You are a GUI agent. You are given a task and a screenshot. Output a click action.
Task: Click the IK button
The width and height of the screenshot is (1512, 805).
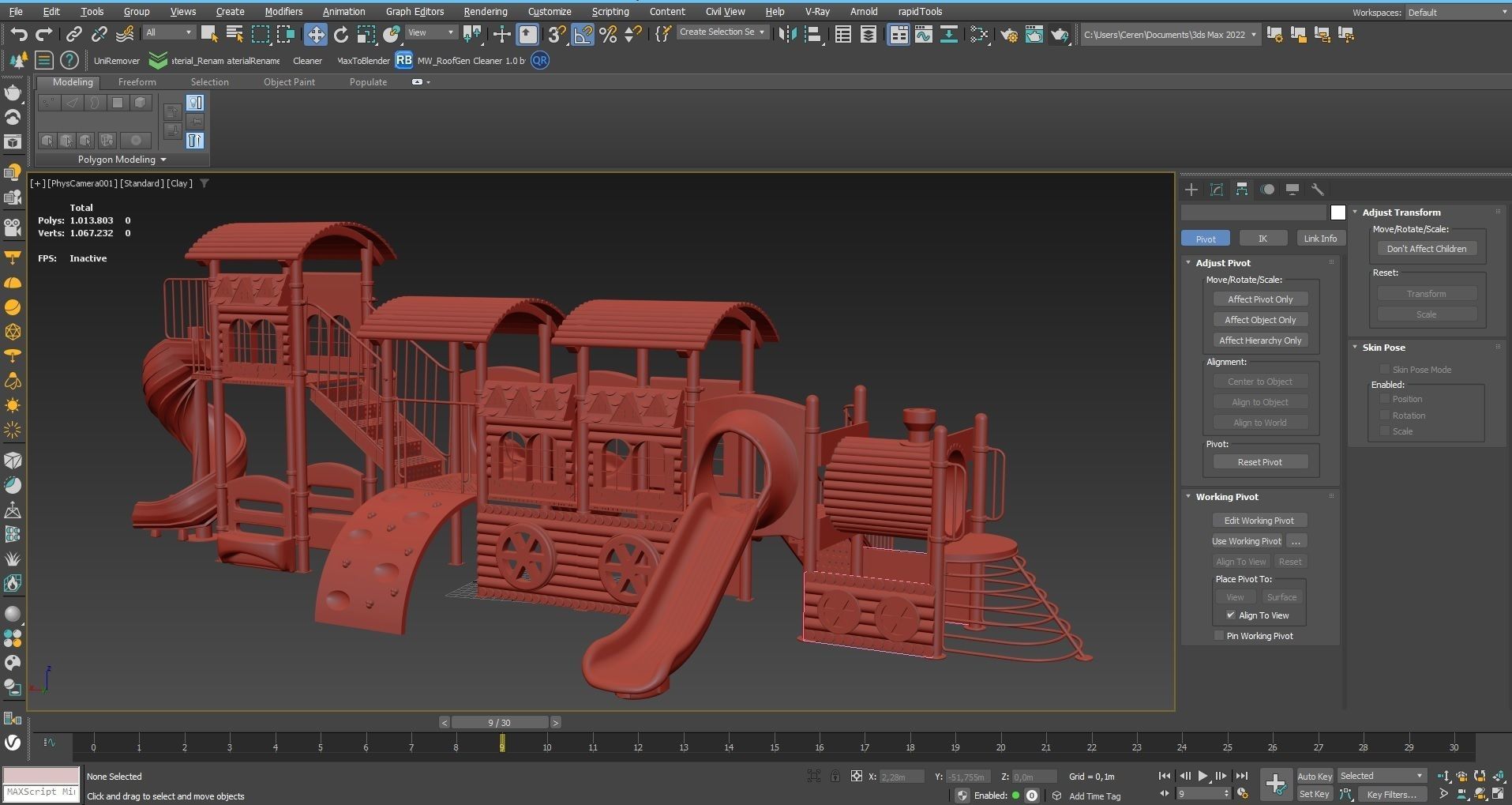click(x=1263, y=239)
